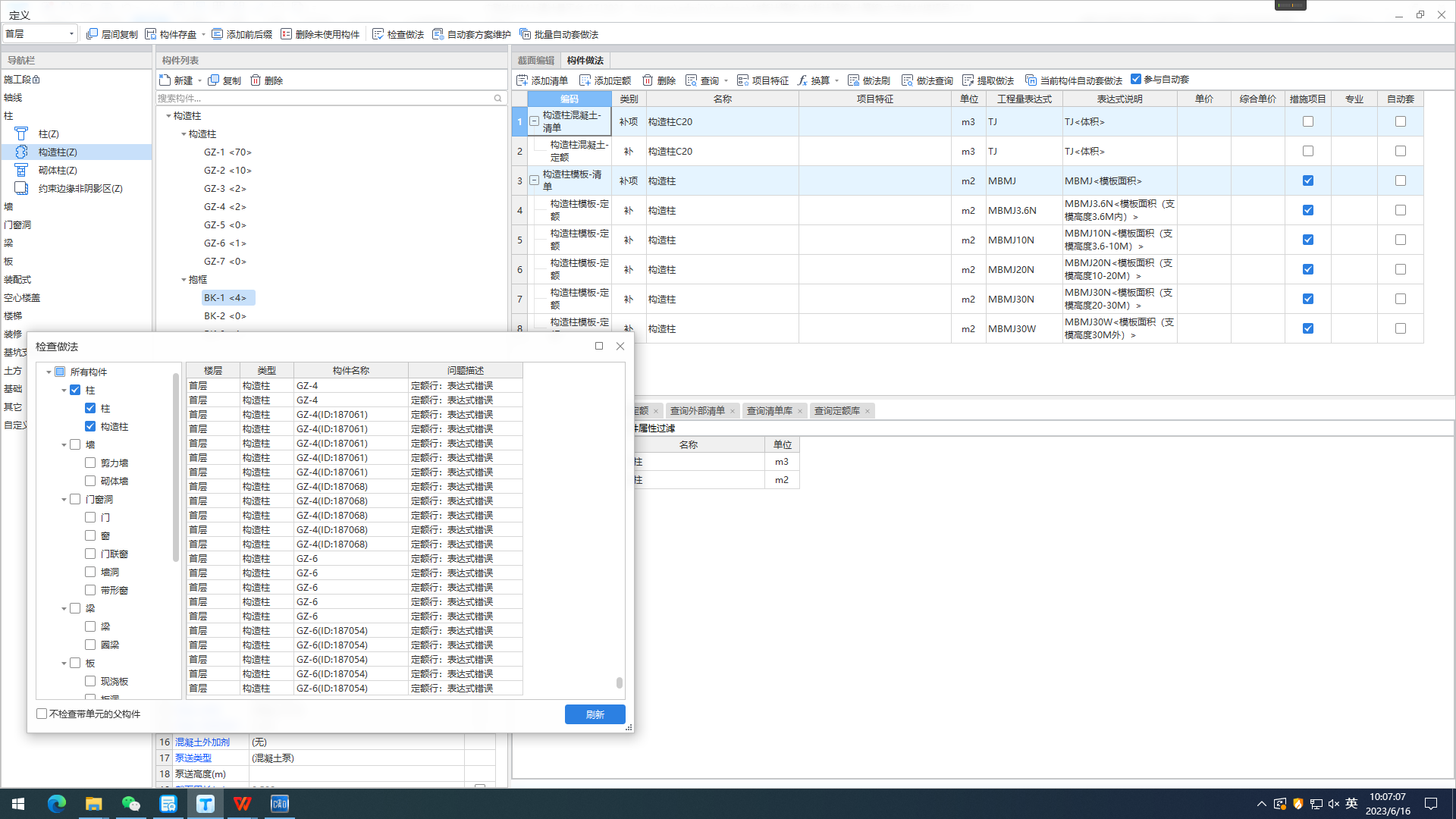Click the 项目特征 toolbar icon
Viewport: 1456px width, 819px height.
[742, 80]
